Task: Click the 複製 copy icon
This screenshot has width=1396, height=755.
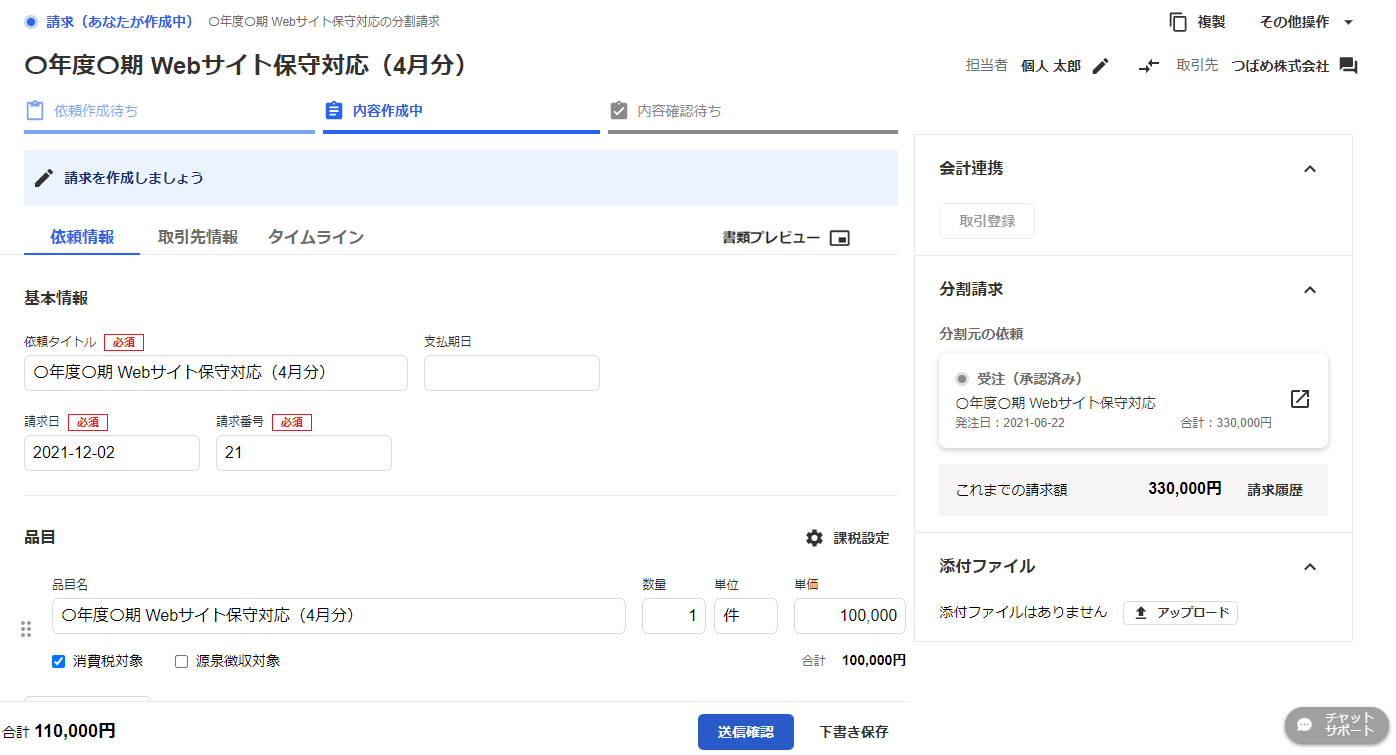Action: click(x=1179, y=22)
